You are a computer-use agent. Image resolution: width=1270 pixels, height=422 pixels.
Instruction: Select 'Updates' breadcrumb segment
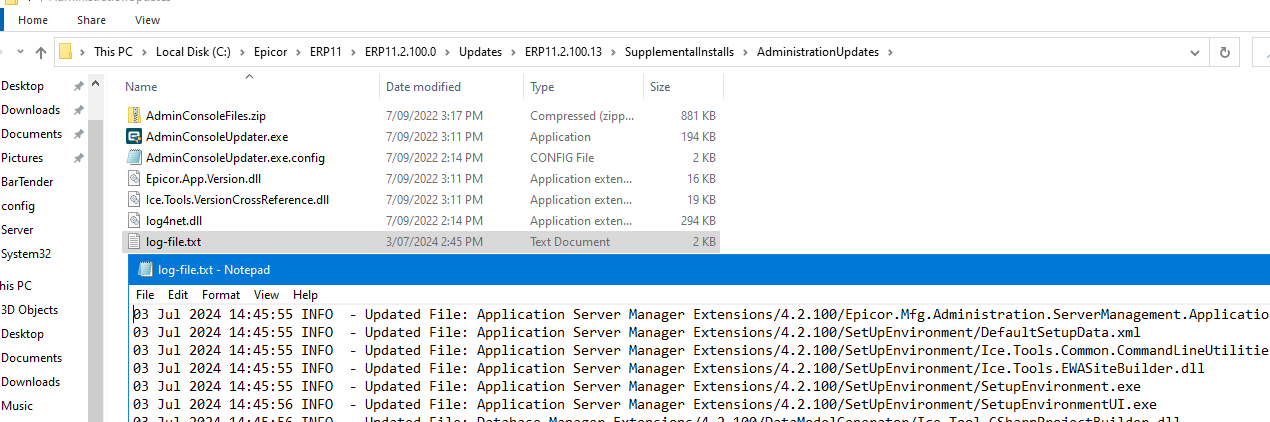point(480,52)
